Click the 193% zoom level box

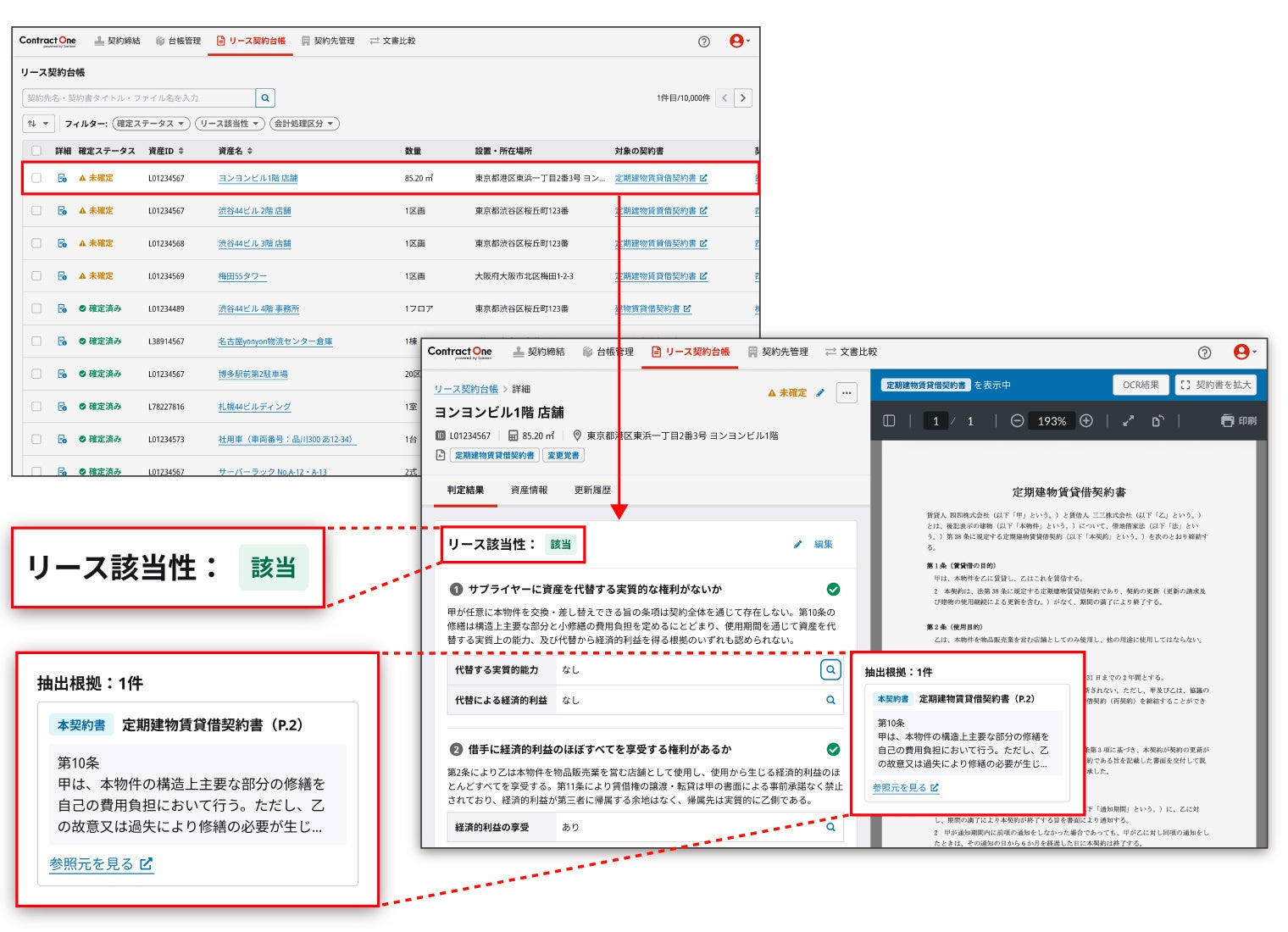pyautogui.click(x=1052, y=421)
